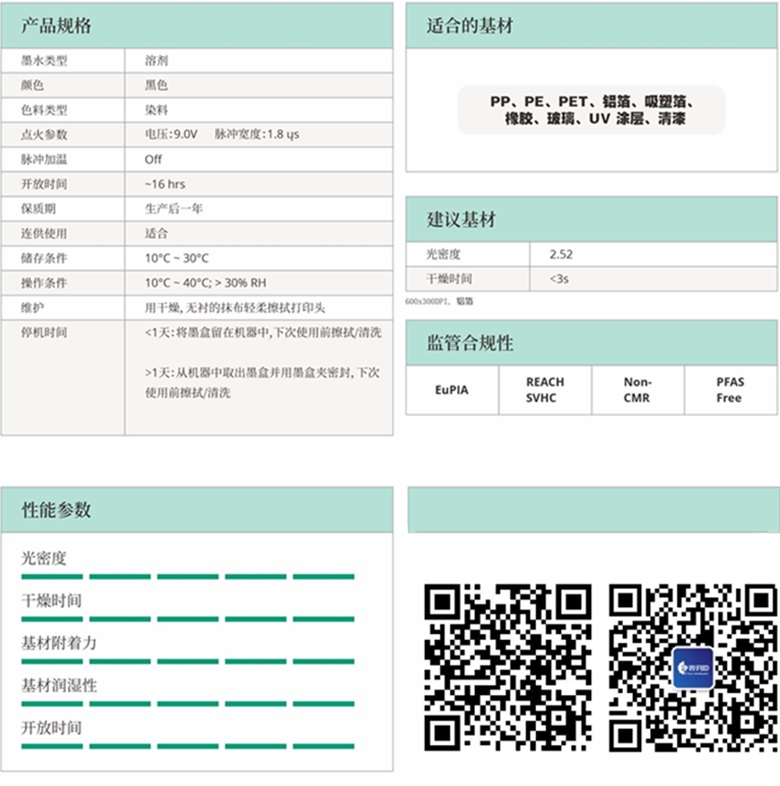The width and height of the screenshot is (780, 786).
Task: Click the 保质期 label cell
Action: click(x=63, y=209)
